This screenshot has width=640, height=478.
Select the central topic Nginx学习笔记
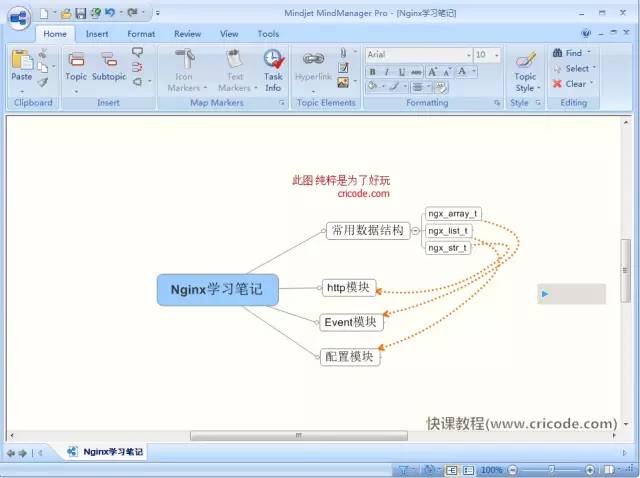coord(218,289)
